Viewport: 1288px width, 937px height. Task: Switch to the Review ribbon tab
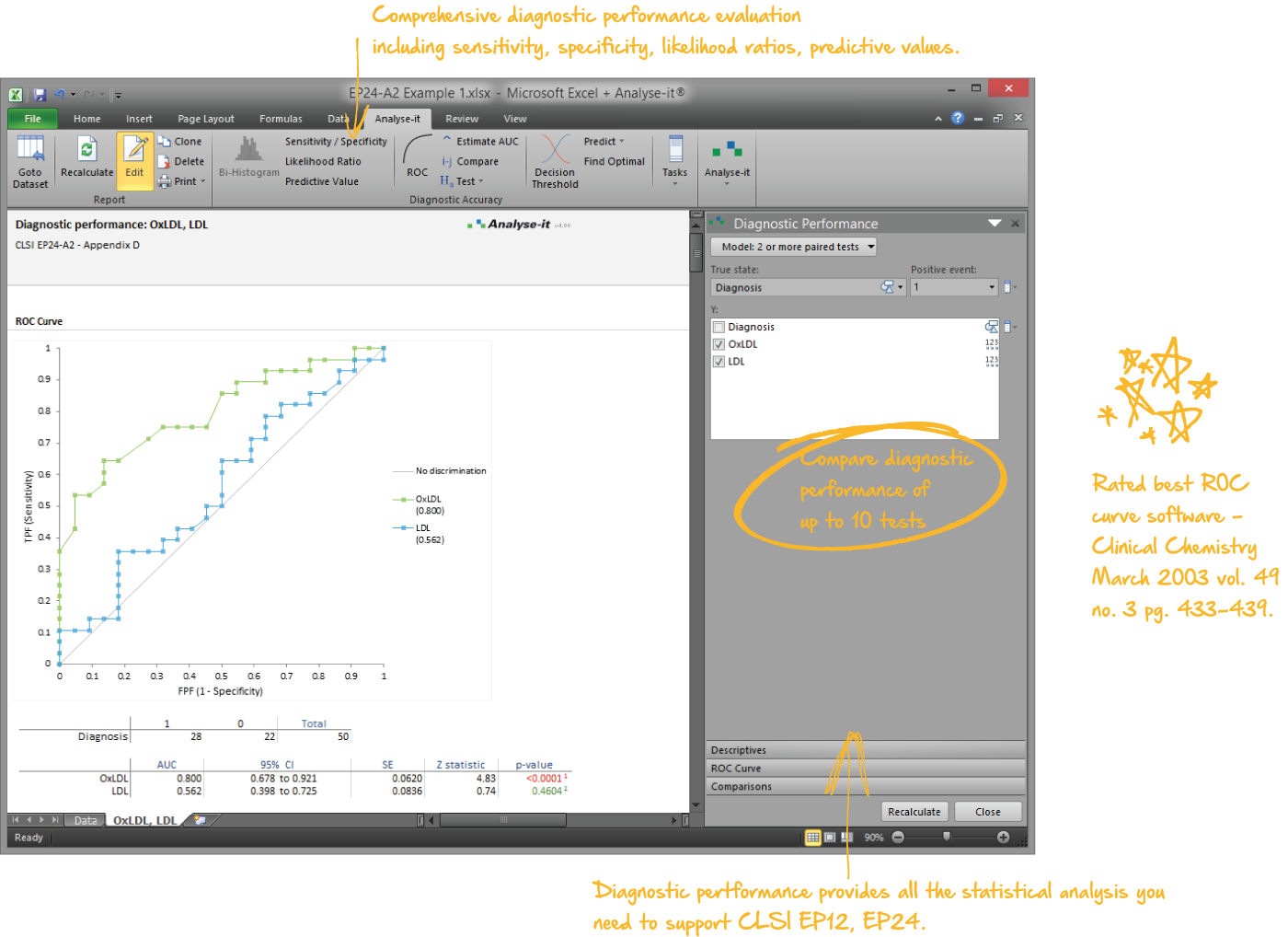tap(462, 119)
